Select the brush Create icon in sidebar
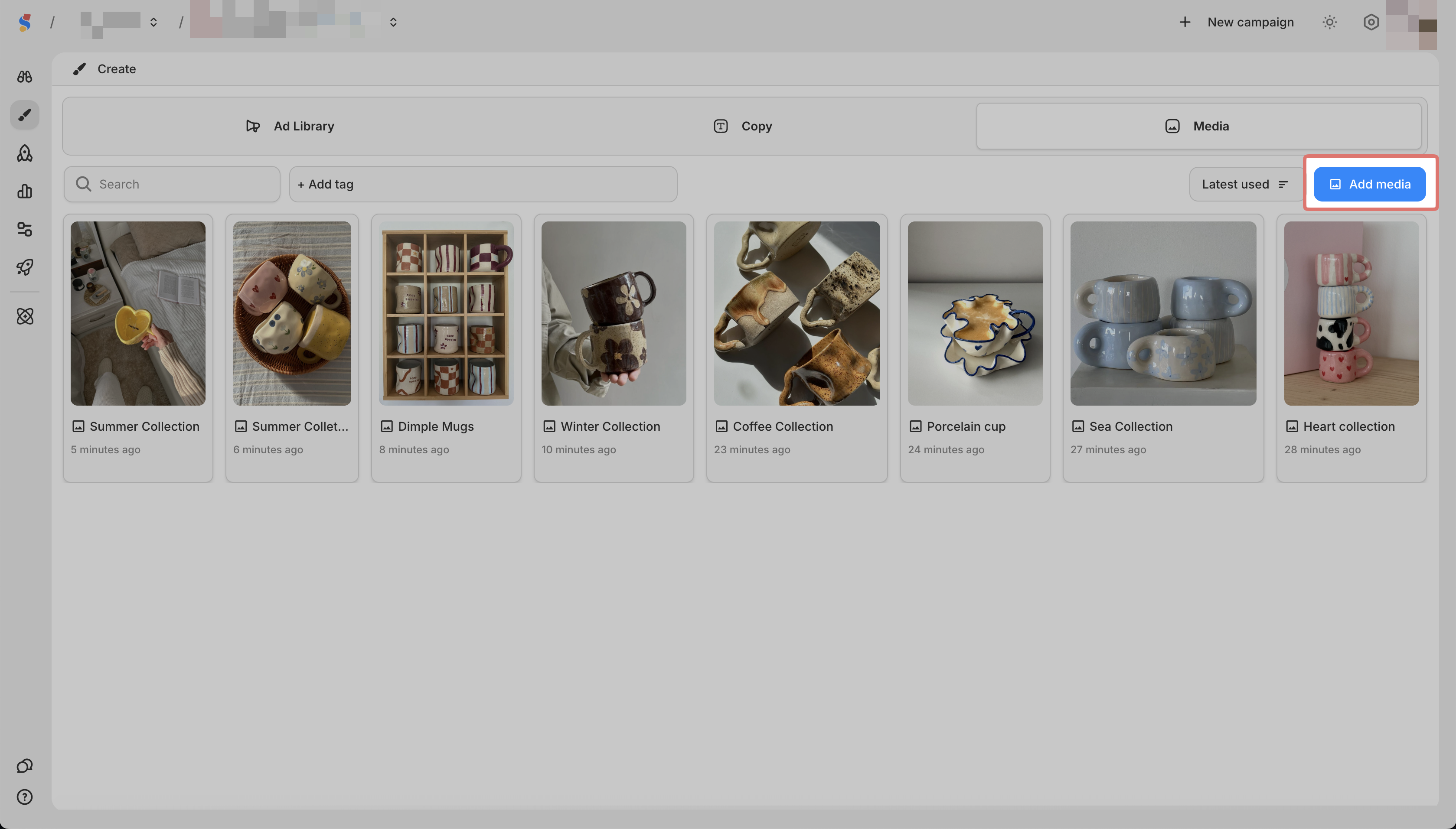This screenshot has height=829, width=1456. tap(24, 115)
